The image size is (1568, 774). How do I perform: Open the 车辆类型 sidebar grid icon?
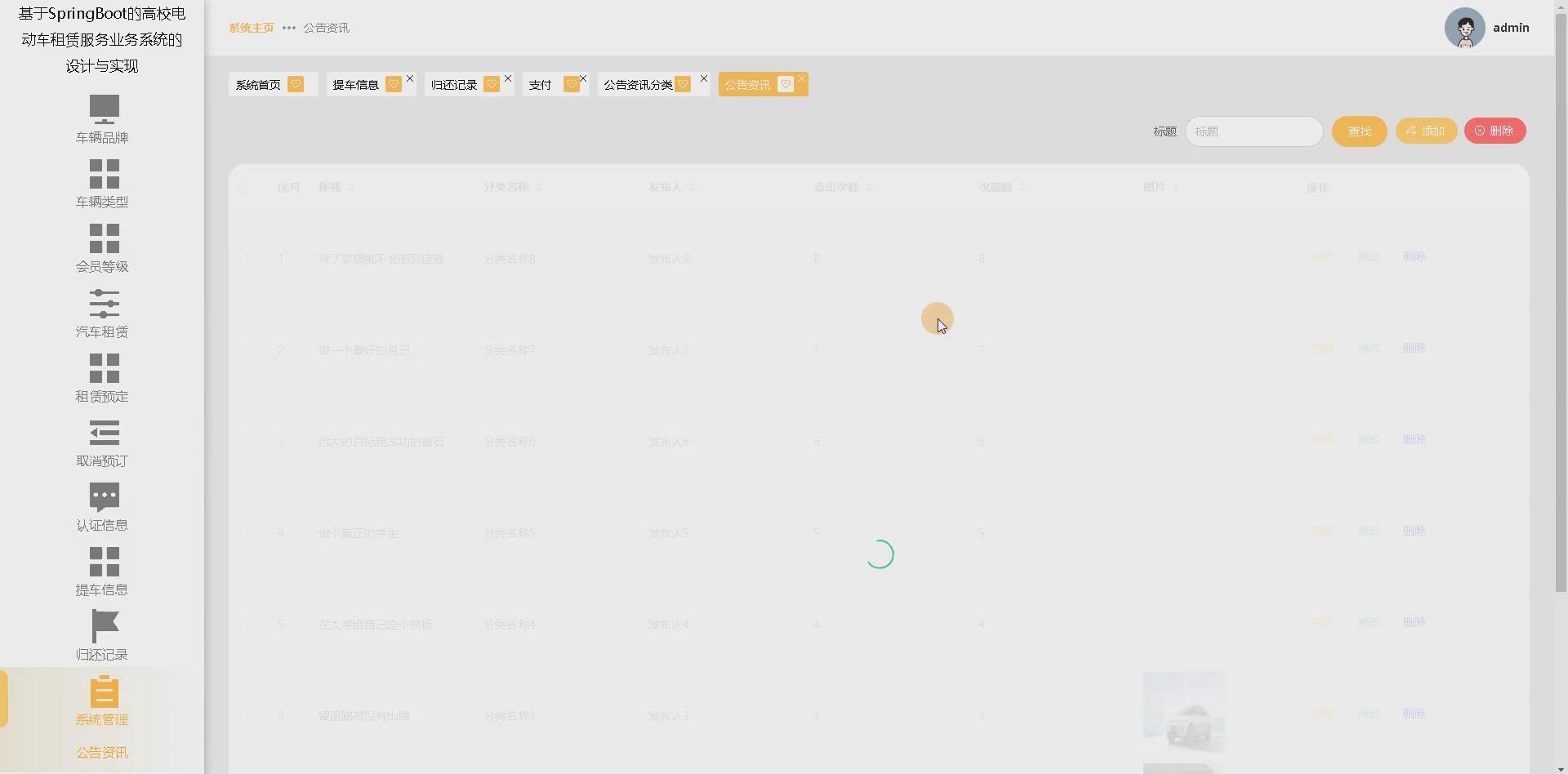pyautogui.click(x=104, y=174)
